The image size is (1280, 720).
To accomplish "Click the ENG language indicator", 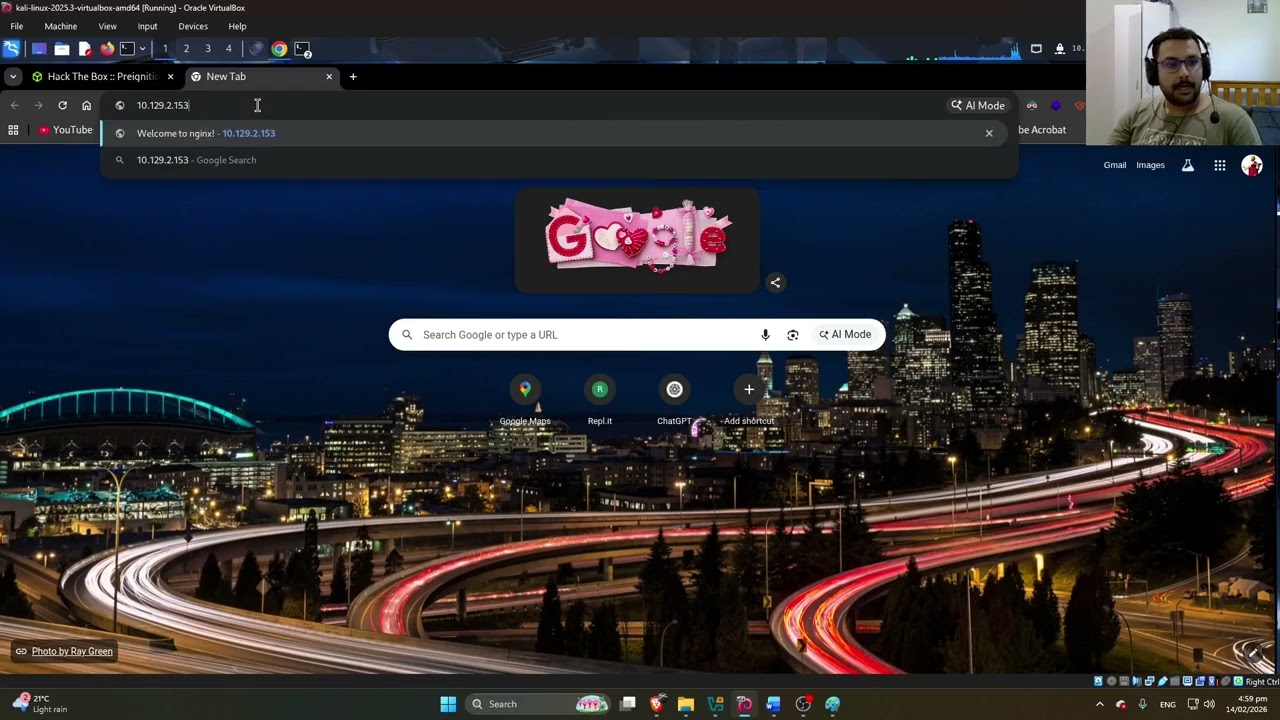I will tap(1168, 704).
